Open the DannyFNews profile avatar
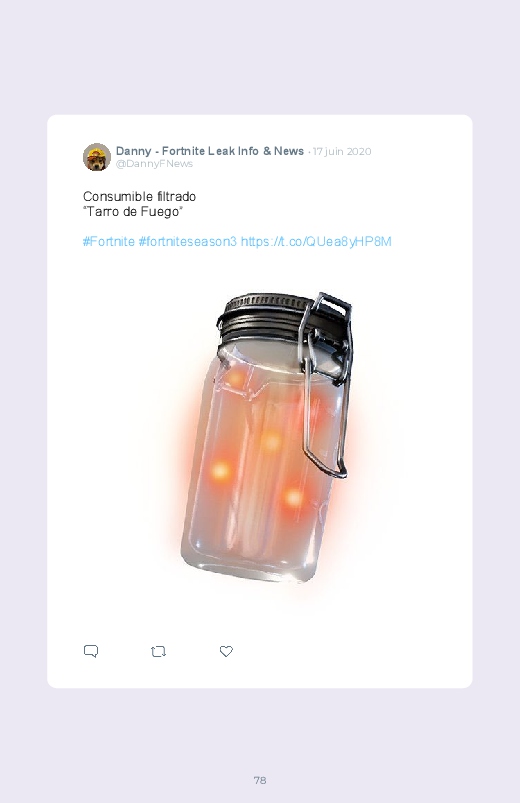Image resolution: width=520 pixels, height=803 pixels. coord(97,157)
